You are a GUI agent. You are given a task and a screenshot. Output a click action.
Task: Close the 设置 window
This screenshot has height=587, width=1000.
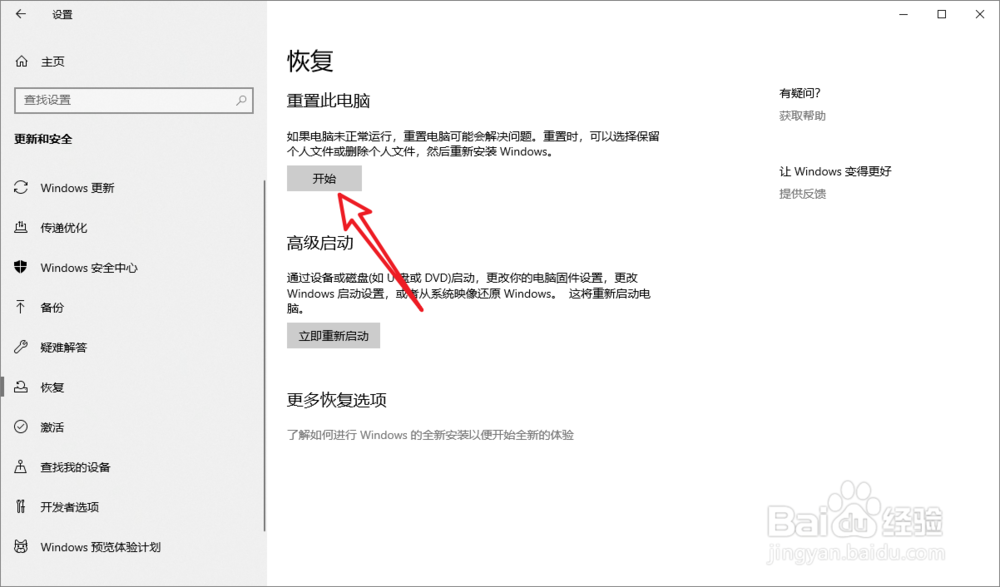980,14
